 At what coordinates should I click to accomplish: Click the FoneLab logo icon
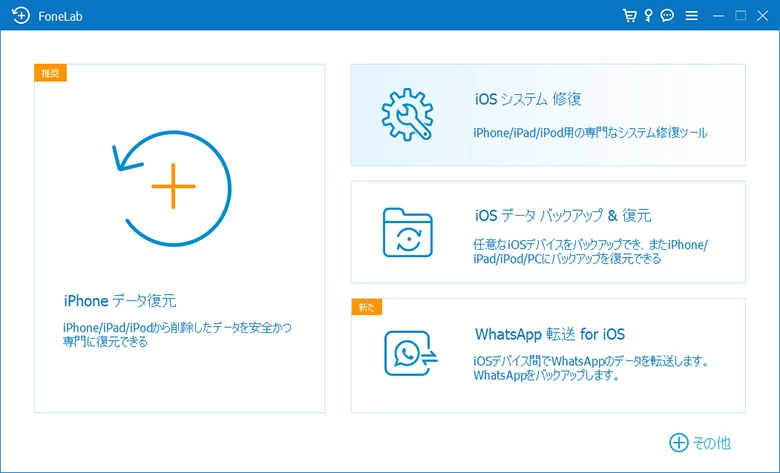(x=20, y=16)
